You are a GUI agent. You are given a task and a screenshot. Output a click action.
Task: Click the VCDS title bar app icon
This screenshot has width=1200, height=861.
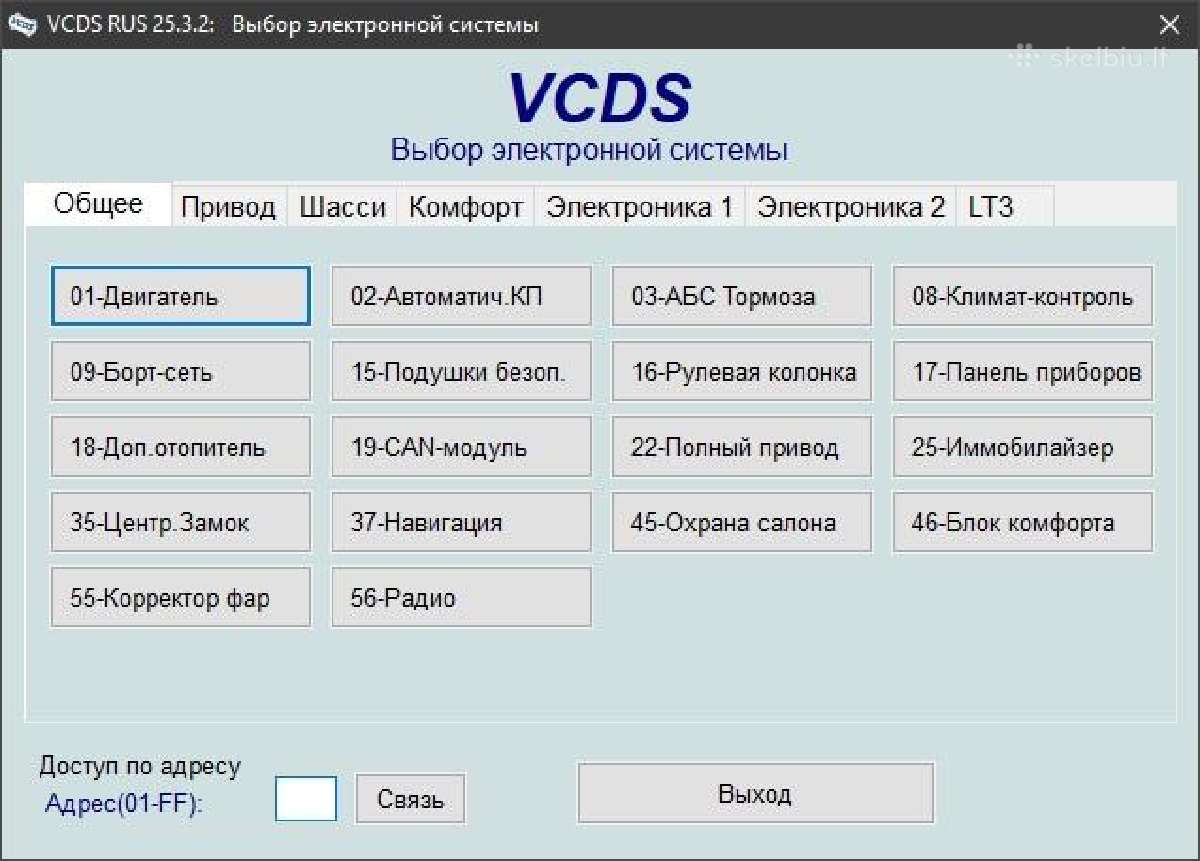pyautogui.click(x=22, y=25)
